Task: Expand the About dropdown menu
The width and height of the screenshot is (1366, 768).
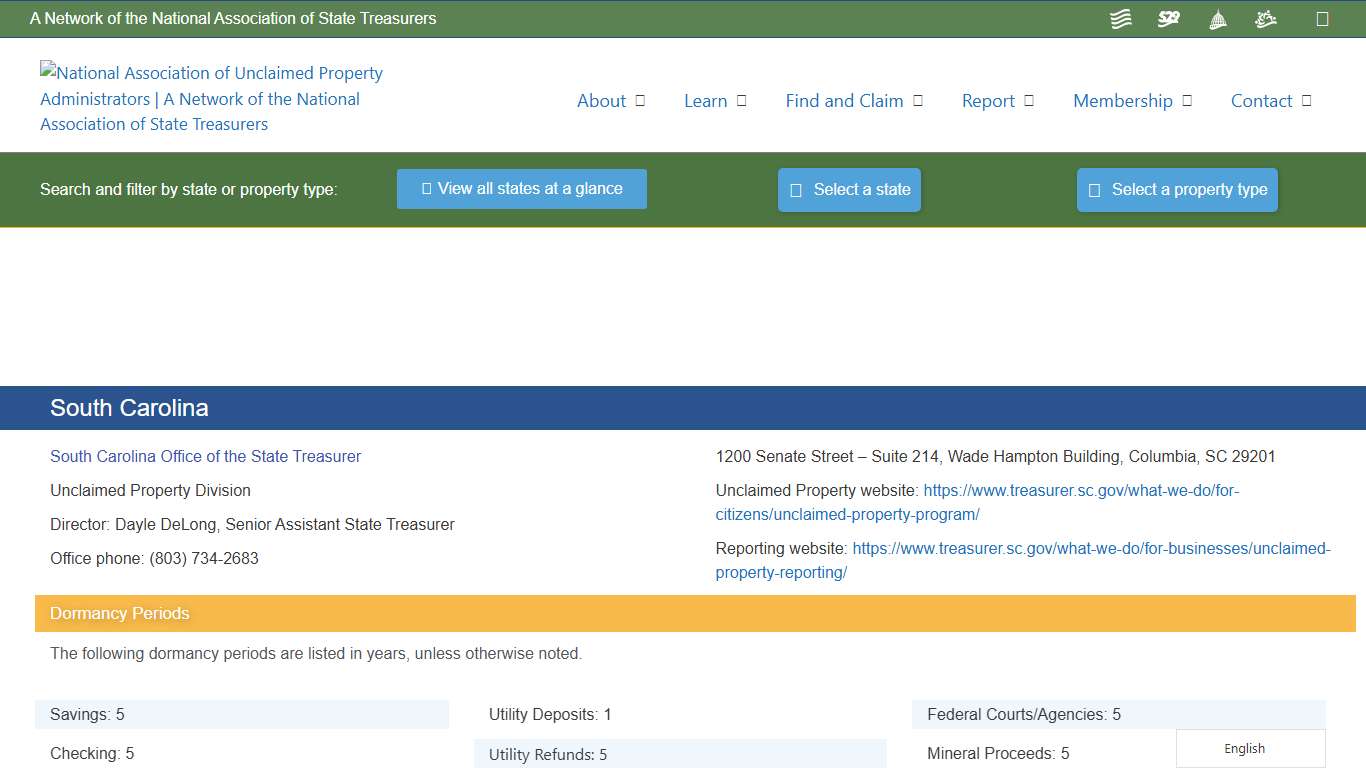Action: click(611, 100)
